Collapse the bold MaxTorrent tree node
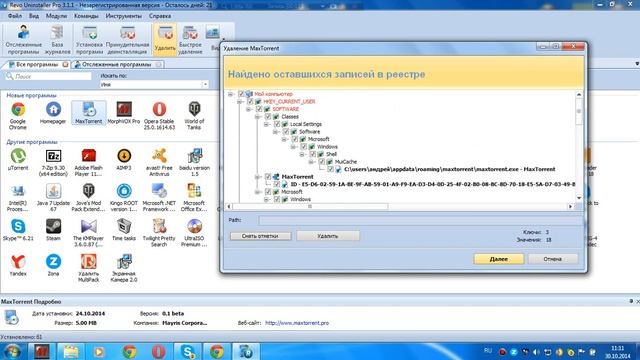640x360 pixels. point(258,177)
